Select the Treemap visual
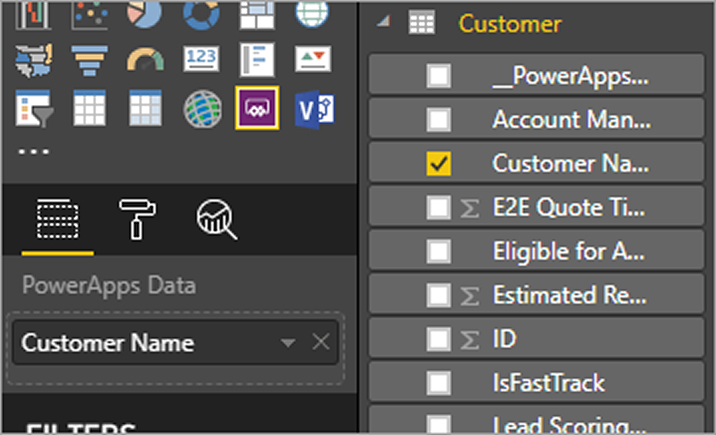This screenshot has width=716, height=435. point(257,15)
